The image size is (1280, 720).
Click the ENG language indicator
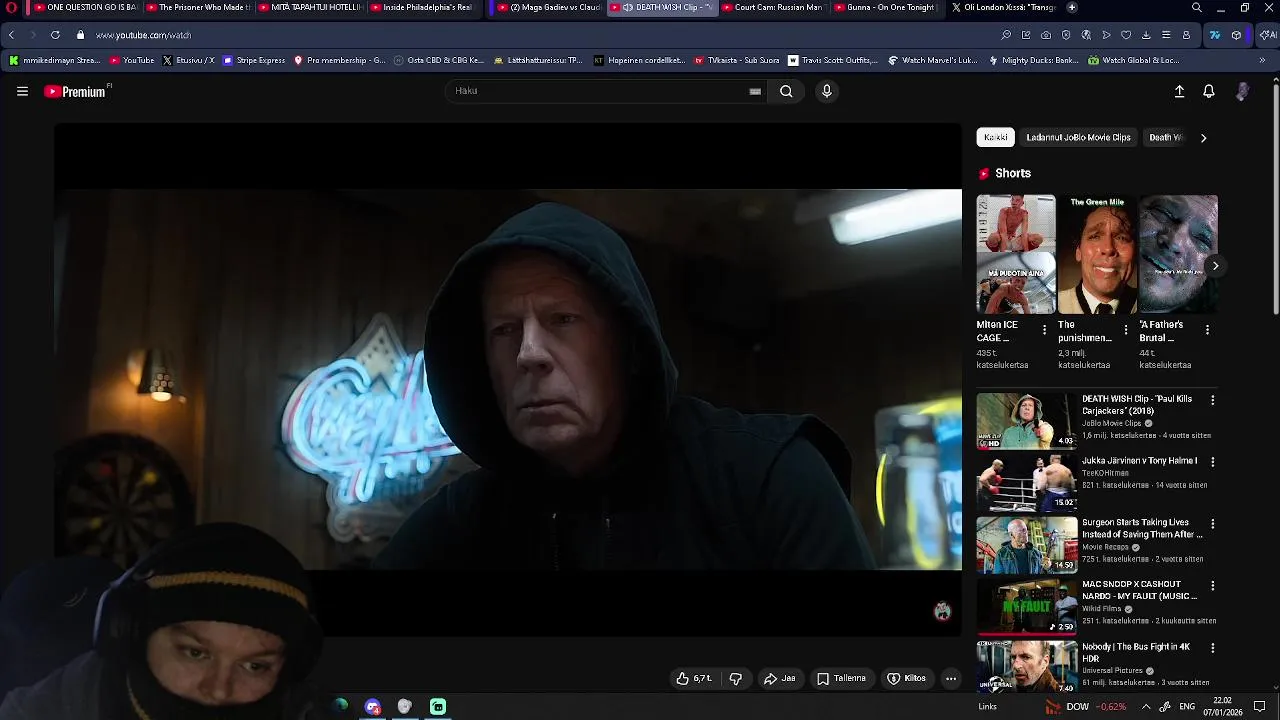click(x=1187, y=706)
